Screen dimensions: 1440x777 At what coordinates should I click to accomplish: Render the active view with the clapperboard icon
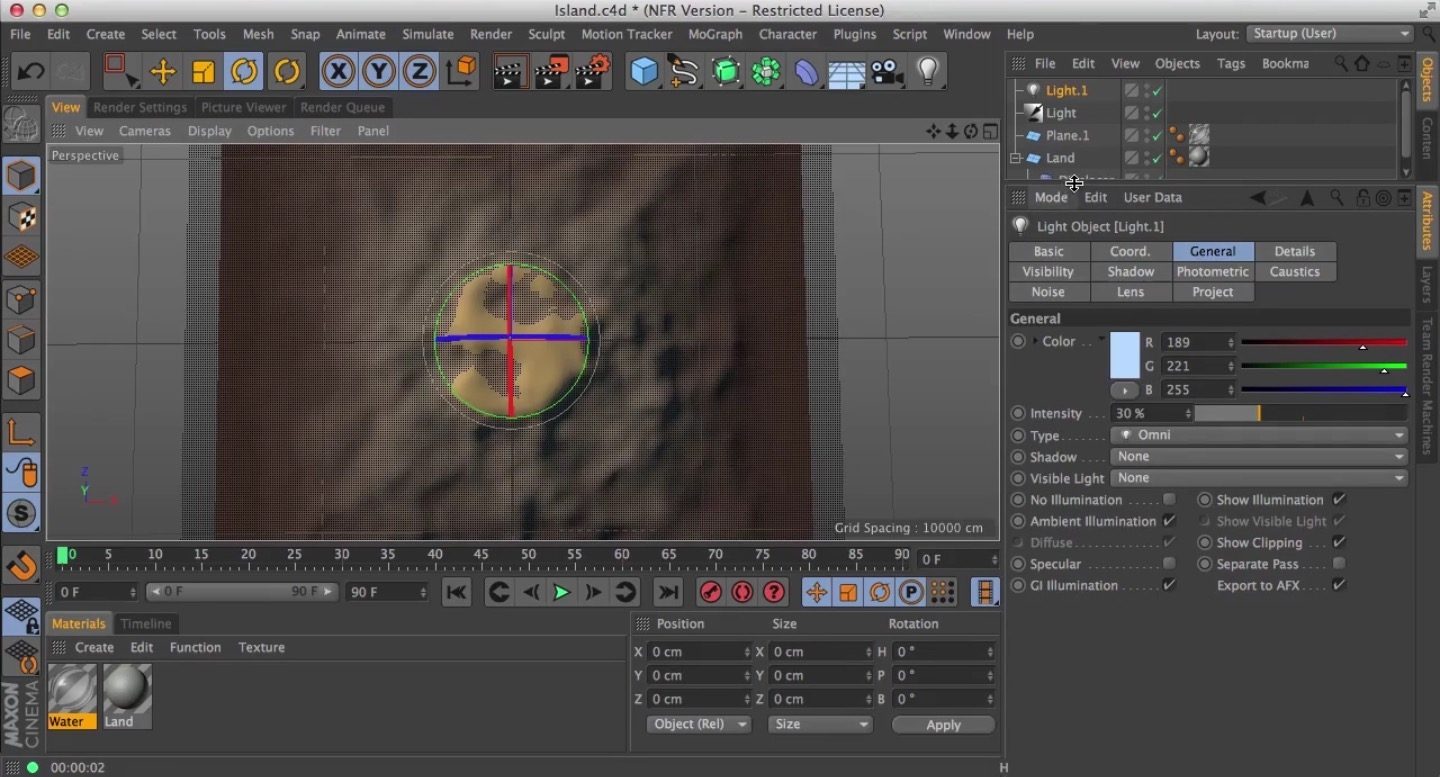509,72
